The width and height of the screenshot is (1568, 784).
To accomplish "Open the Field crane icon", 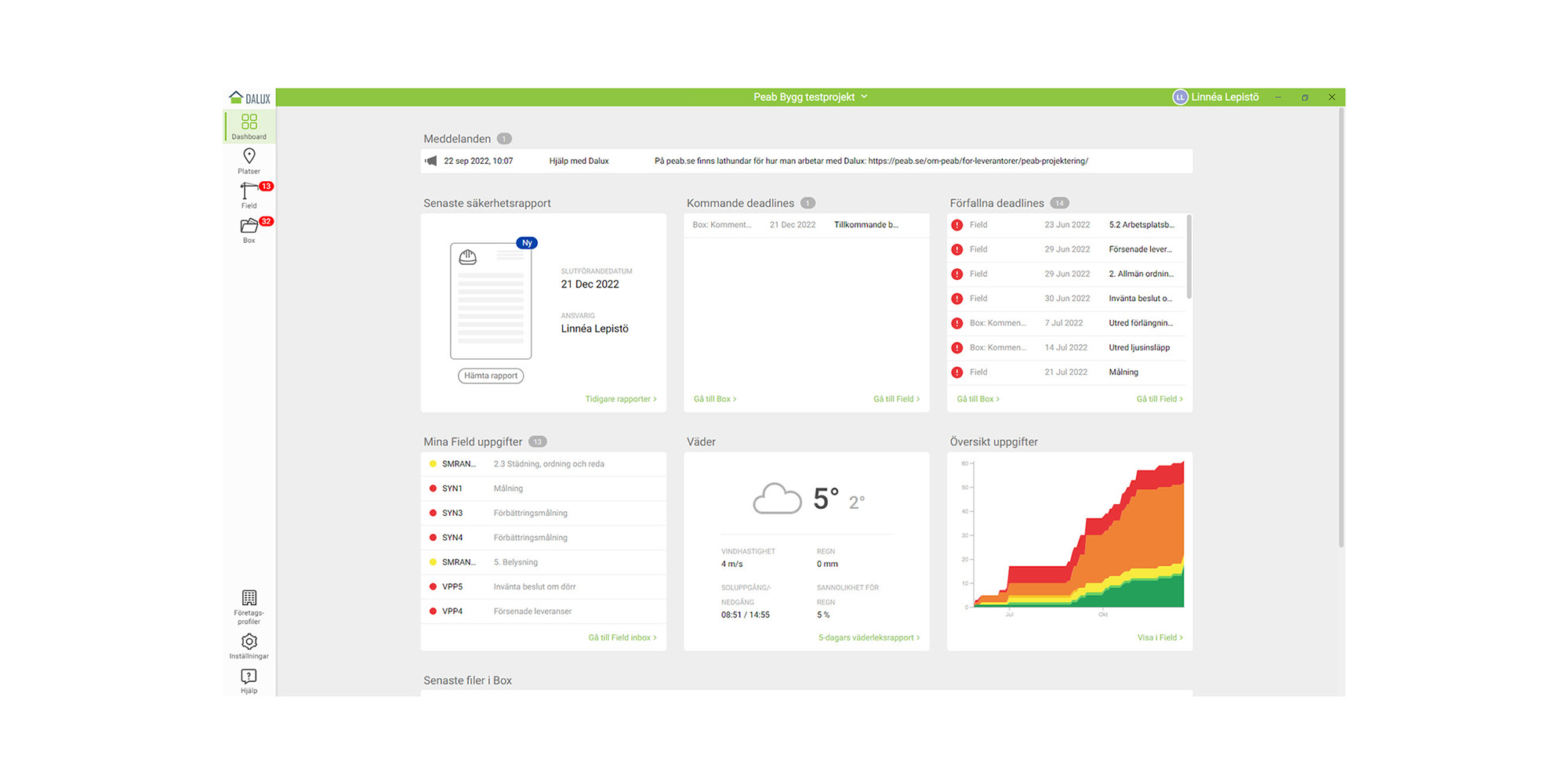I will tap(249, 194).
